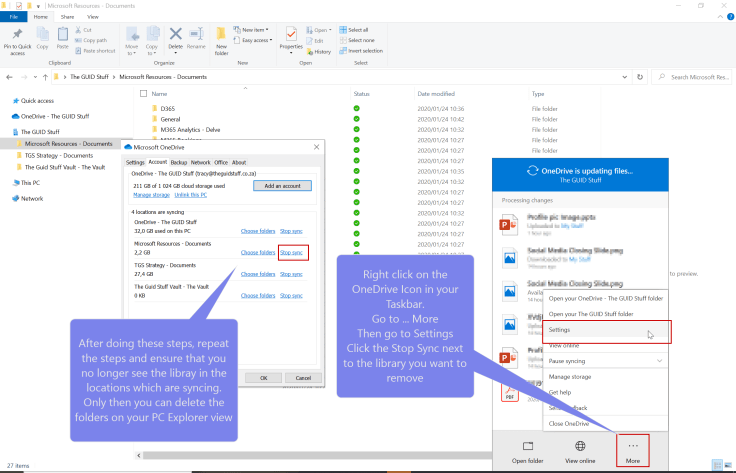Open the View ribbon tab

point(93,17)
